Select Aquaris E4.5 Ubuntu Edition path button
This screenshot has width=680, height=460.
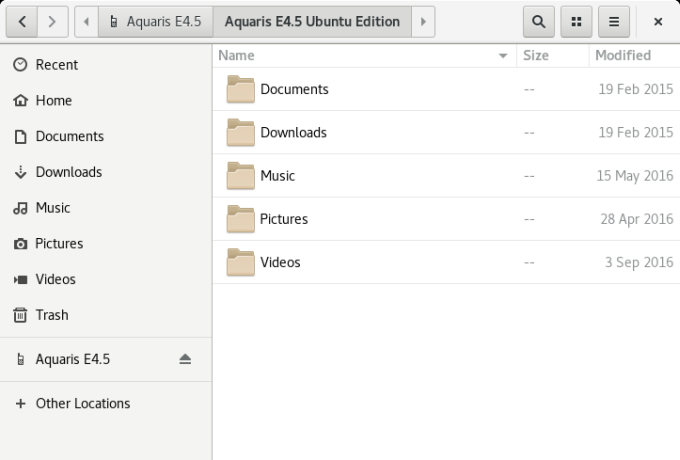(312, 21)
